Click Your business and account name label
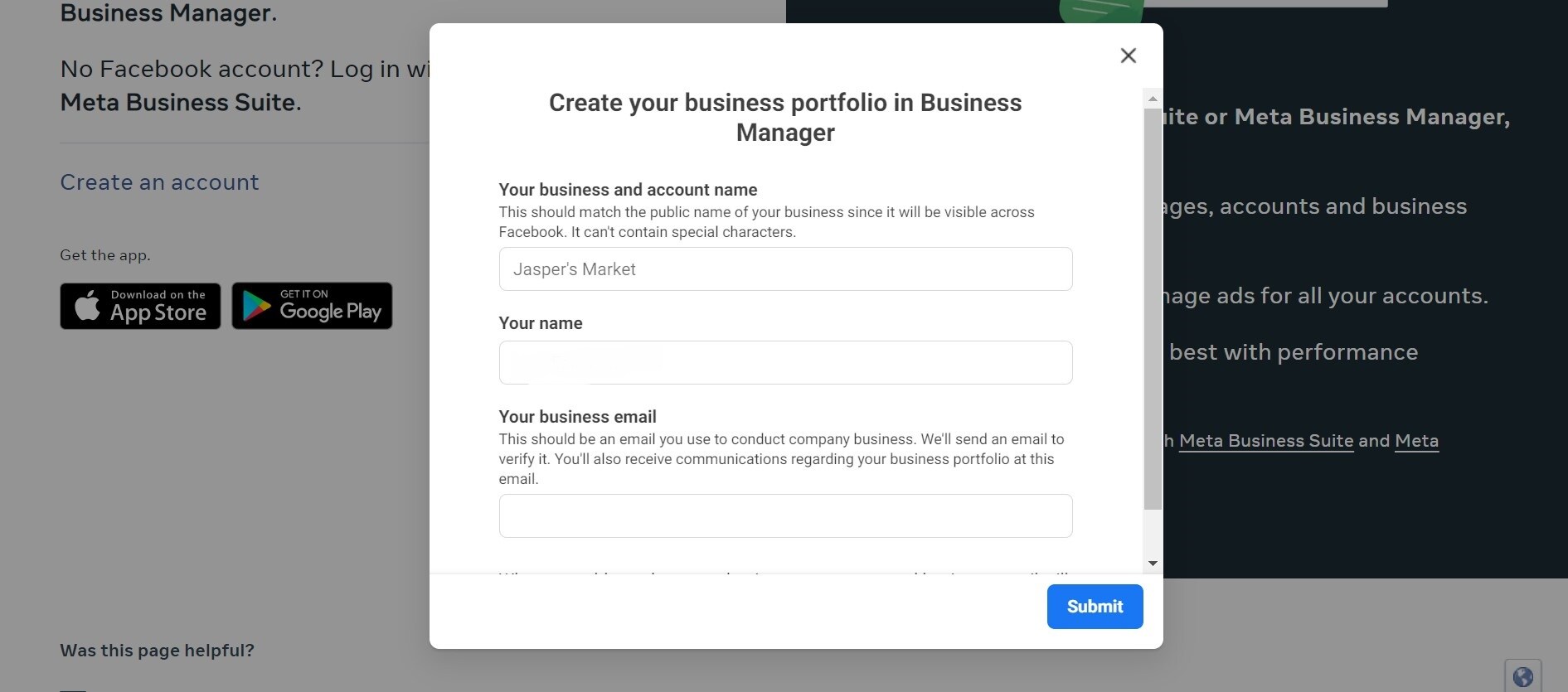The height and width of the screenshot is (692, 1568). pos(628,190)
